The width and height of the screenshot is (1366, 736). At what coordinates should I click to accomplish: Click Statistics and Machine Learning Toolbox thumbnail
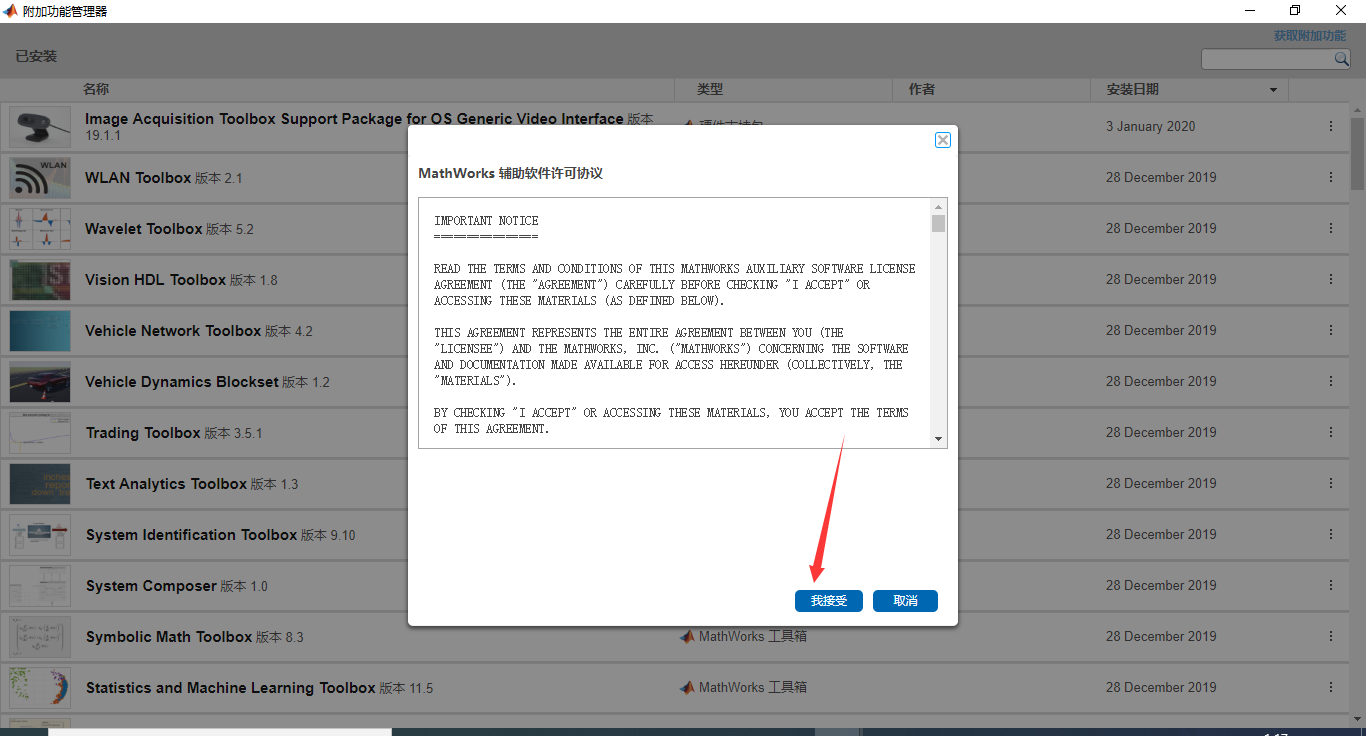(x=40, y=688)
